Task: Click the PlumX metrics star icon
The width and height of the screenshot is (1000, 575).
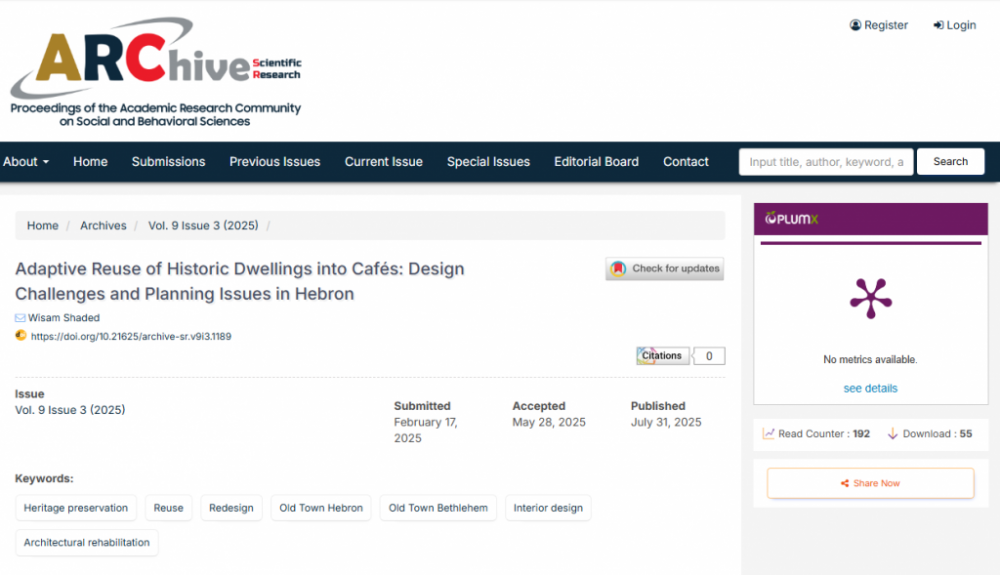Action: 871,298
